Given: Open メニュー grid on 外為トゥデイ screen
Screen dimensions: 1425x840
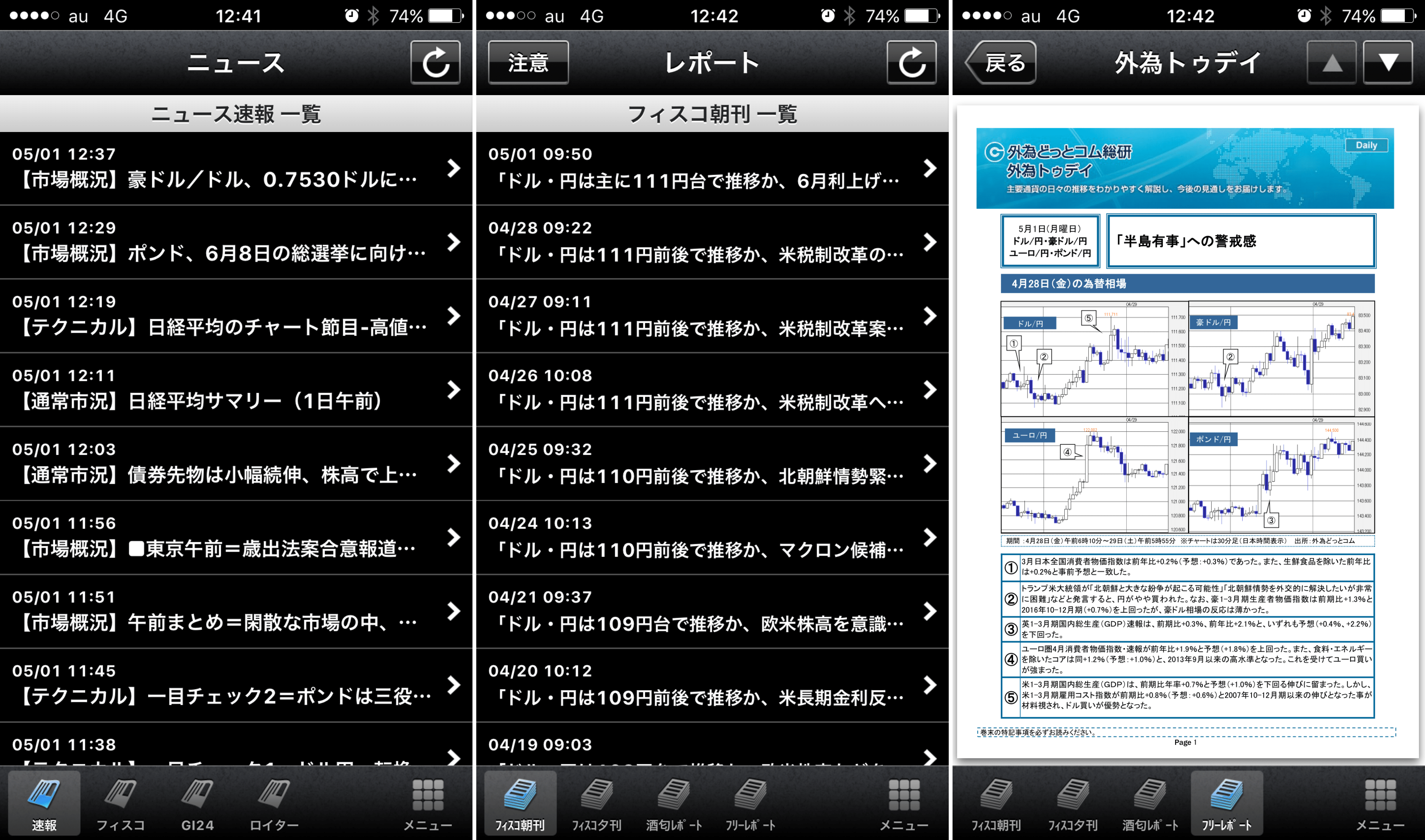Looking at the screenshot, I should tap(1380, 804).
